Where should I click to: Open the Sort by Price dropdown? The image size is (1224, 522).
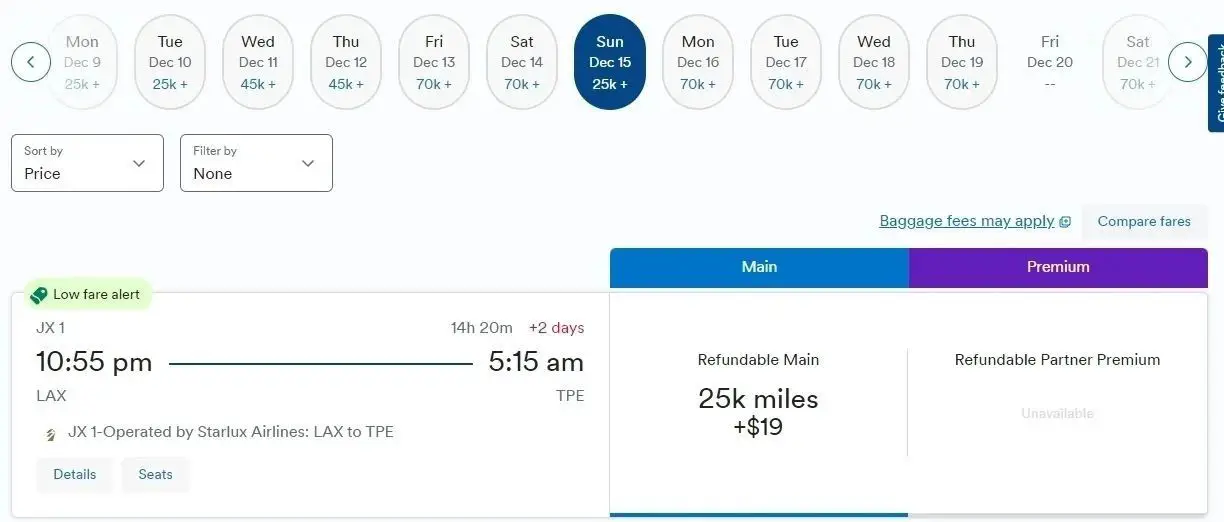coord(87,163)
